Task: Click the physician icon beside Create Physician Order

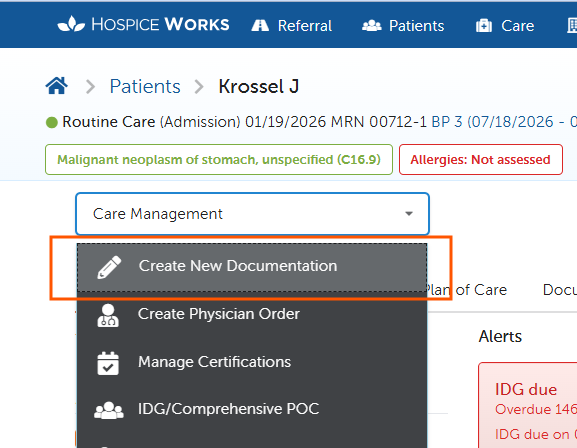Action: click(x=108, y=315)
